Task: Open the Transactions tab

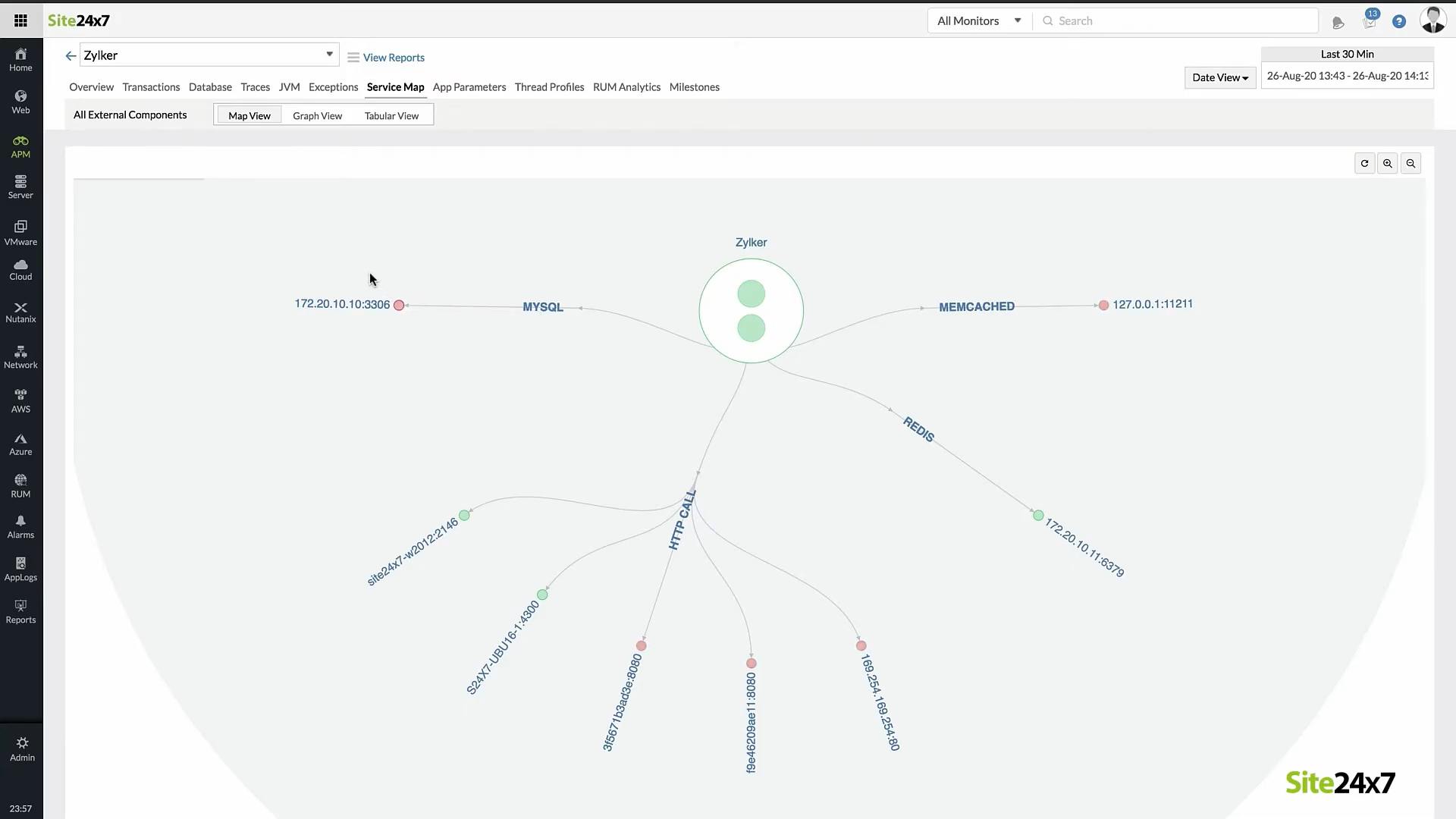Action: (x=151, y=87)
